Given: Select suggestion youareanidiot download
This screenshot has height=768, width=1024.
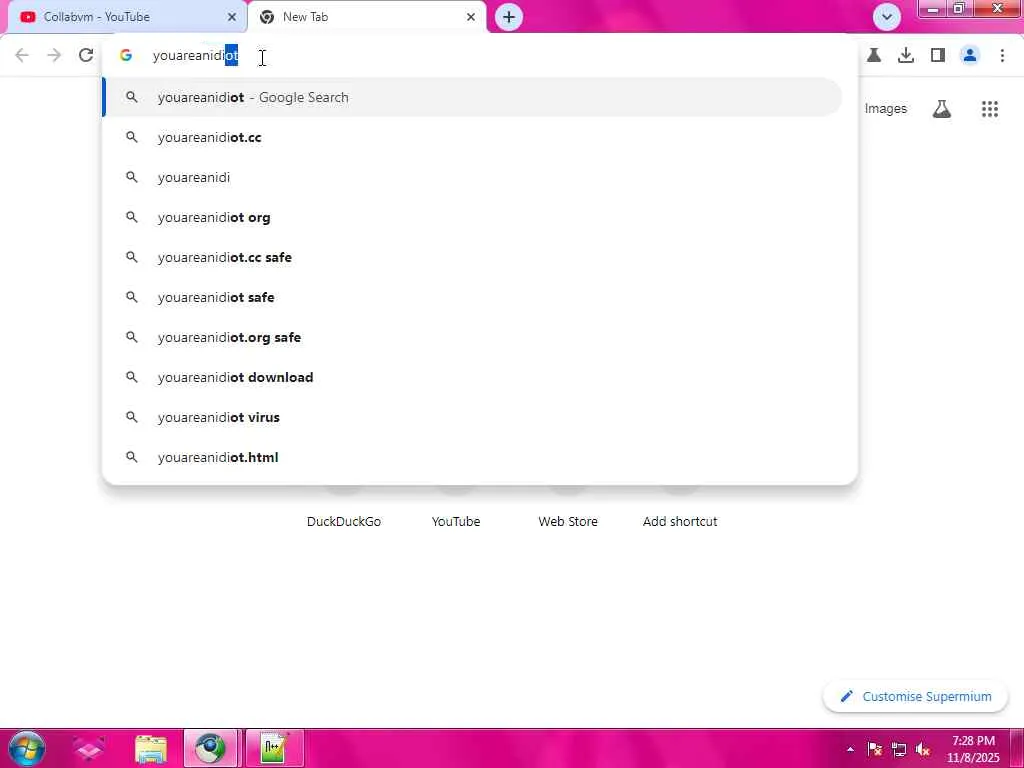Looking at the screenshot, I should tap(473, 377).
